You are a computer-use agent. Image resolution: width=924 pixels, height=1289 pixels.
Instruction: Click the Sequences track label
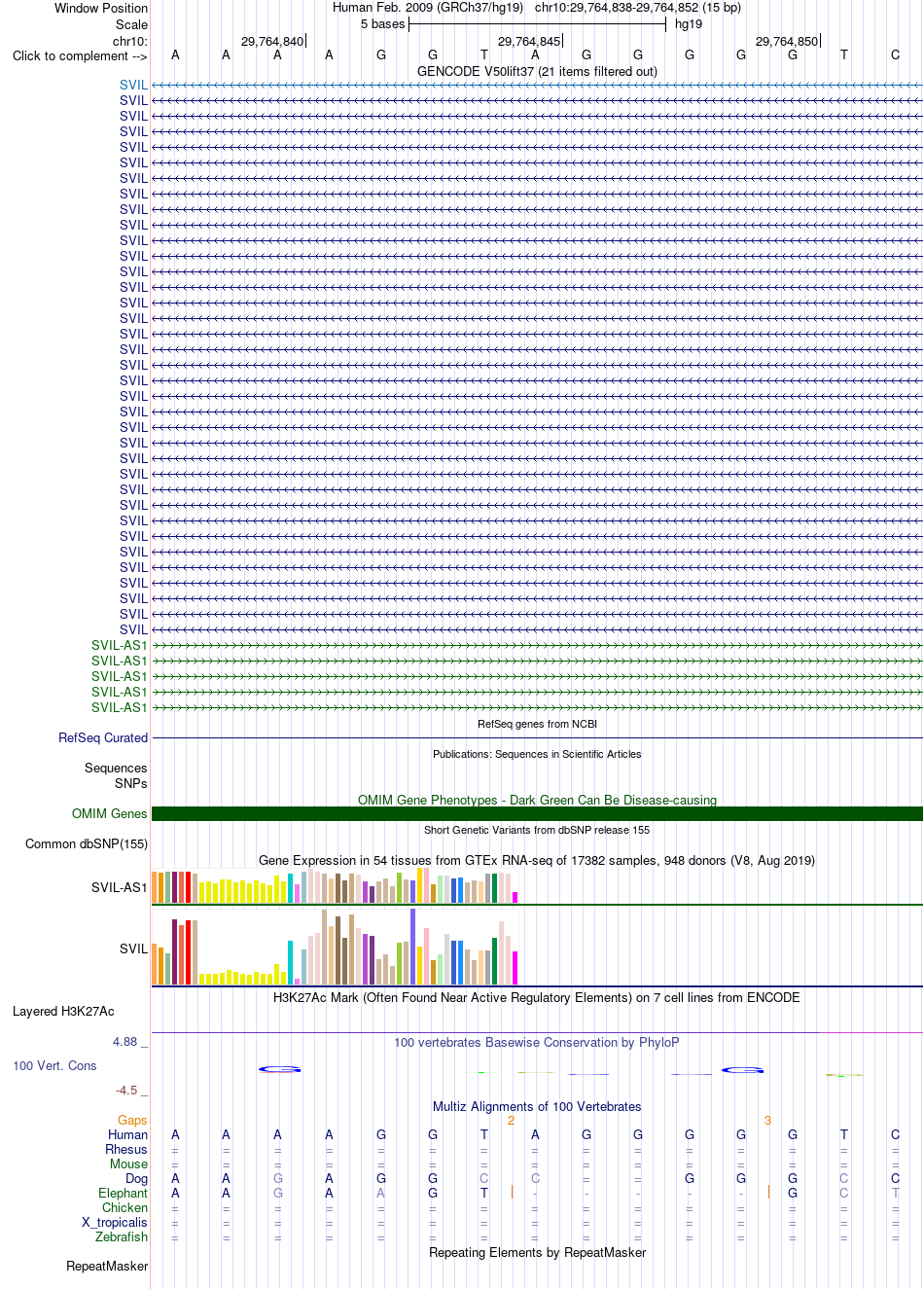[116, 768]
